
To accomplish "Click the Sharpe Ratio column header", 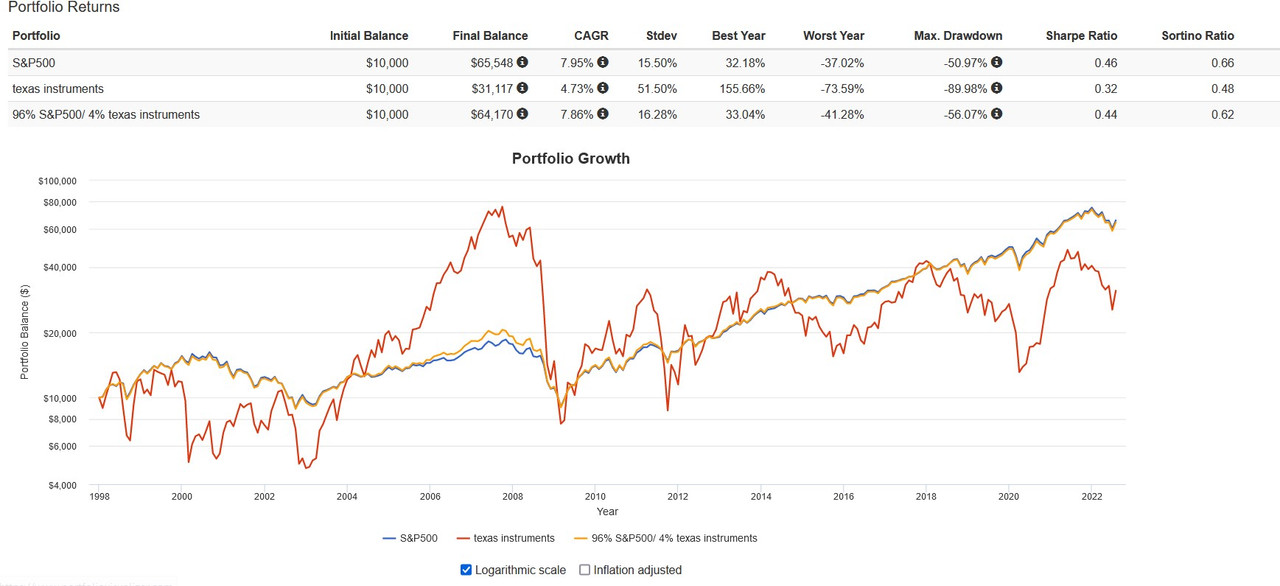I will tap(1081, 36).
